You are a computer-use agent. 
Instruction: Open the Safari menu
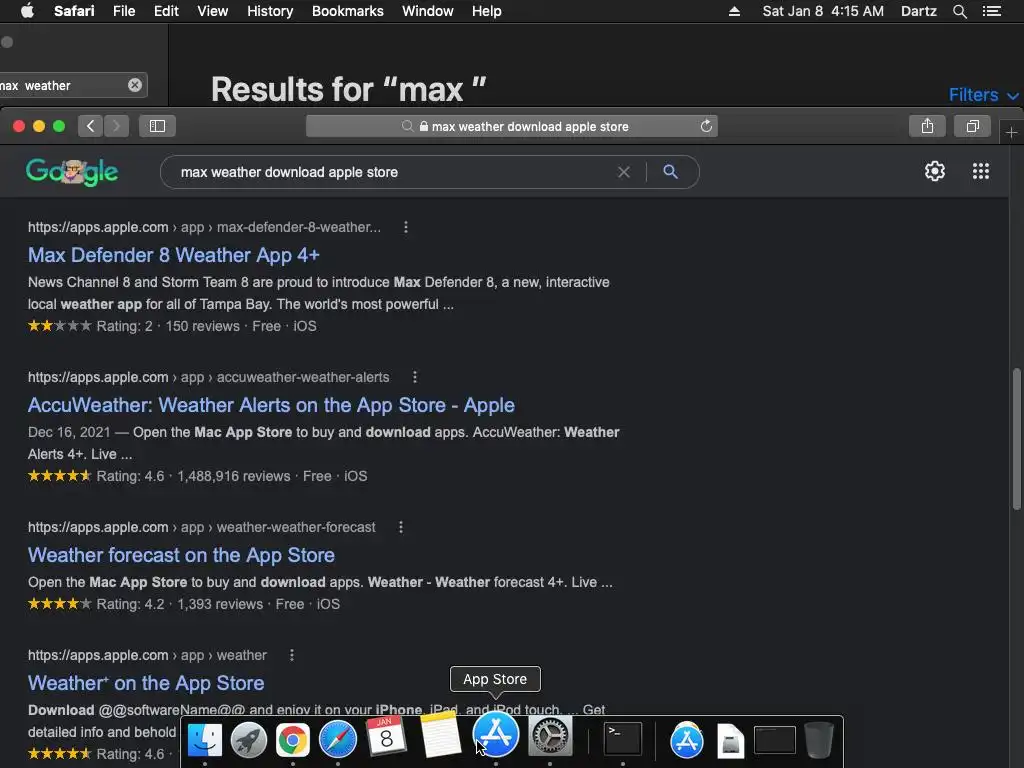click(x=74, y=11)
